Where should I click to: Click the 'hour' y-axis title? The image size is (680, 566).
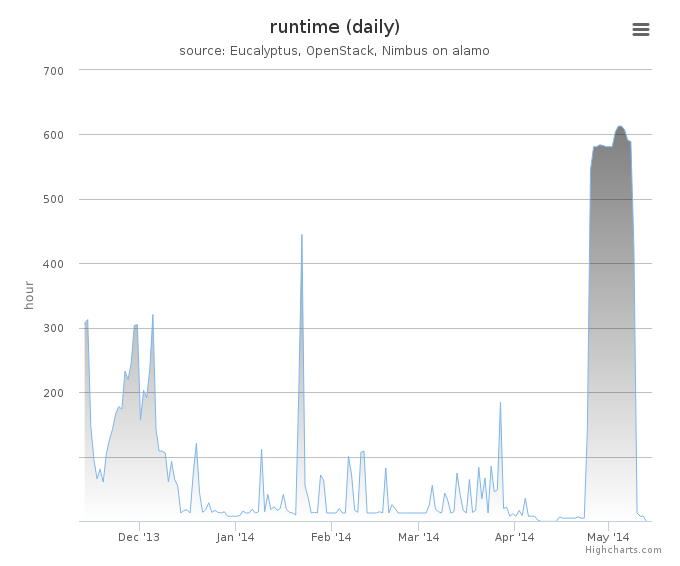tap(29, 295)
